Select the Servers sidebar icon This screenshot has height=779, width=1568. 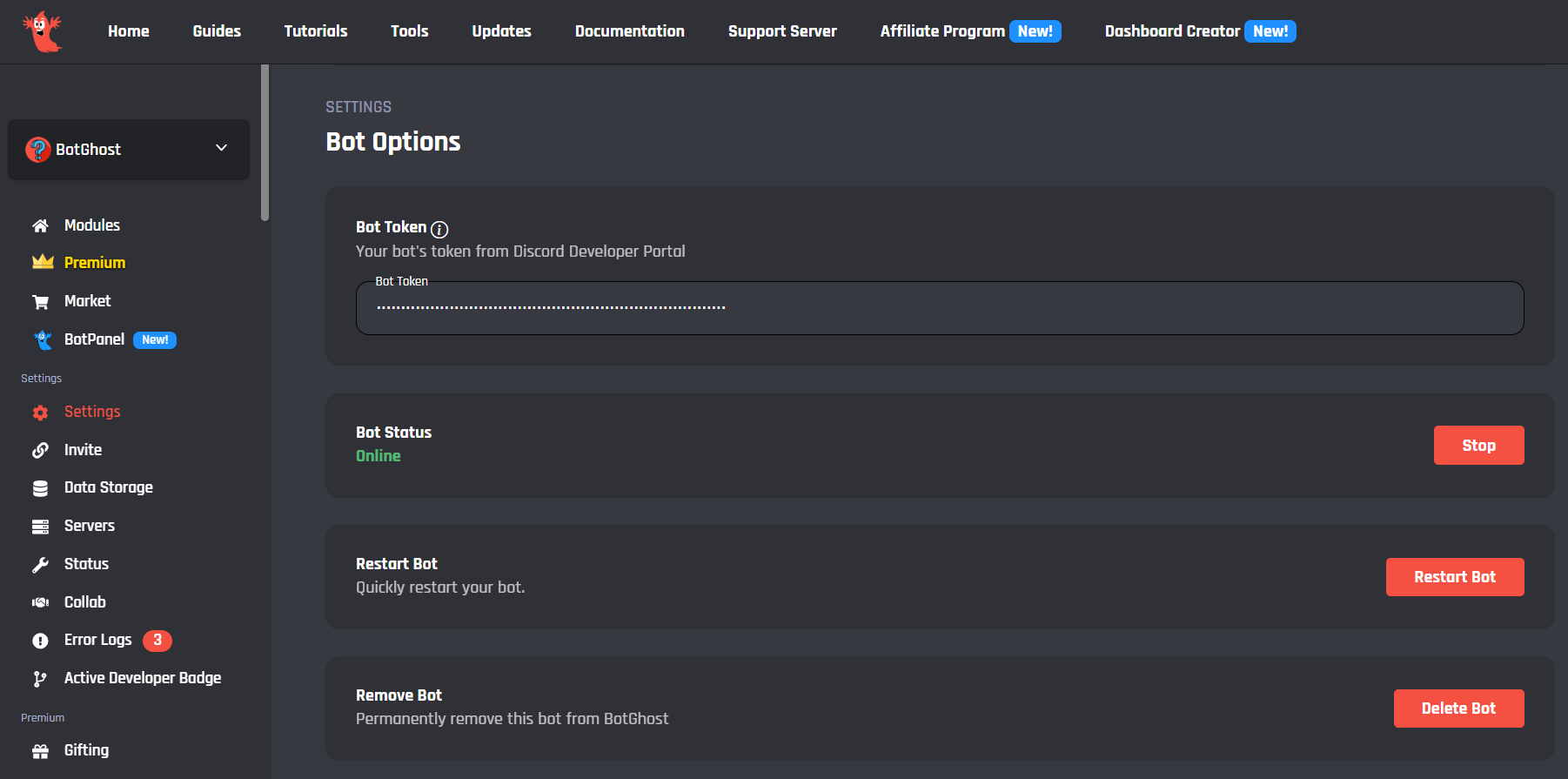point(41,526)
